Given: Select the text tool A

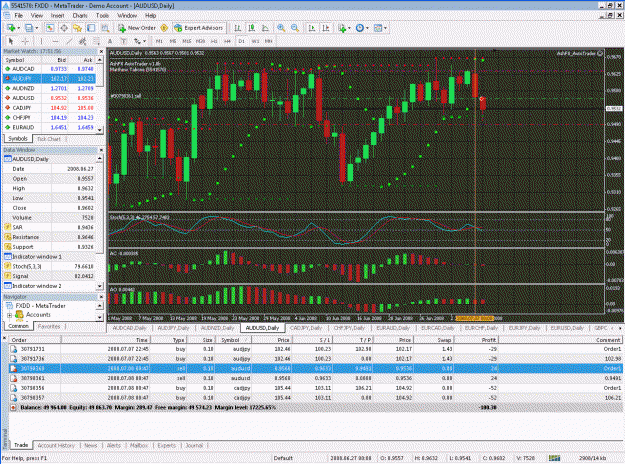Looking at the screenshot, I should click(x=110, y=41).
